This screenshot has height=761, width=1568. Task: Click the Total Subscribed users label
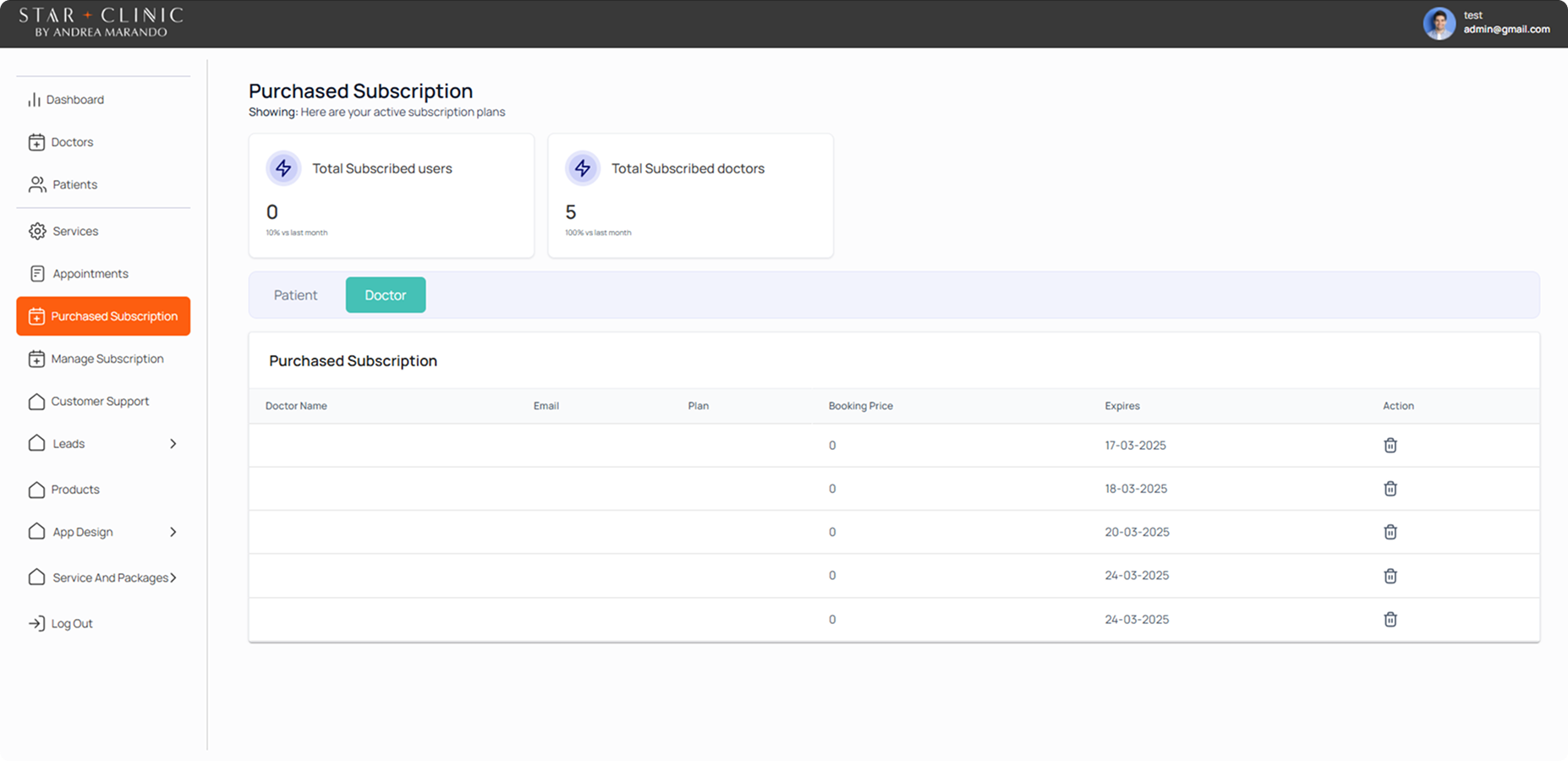382,168
